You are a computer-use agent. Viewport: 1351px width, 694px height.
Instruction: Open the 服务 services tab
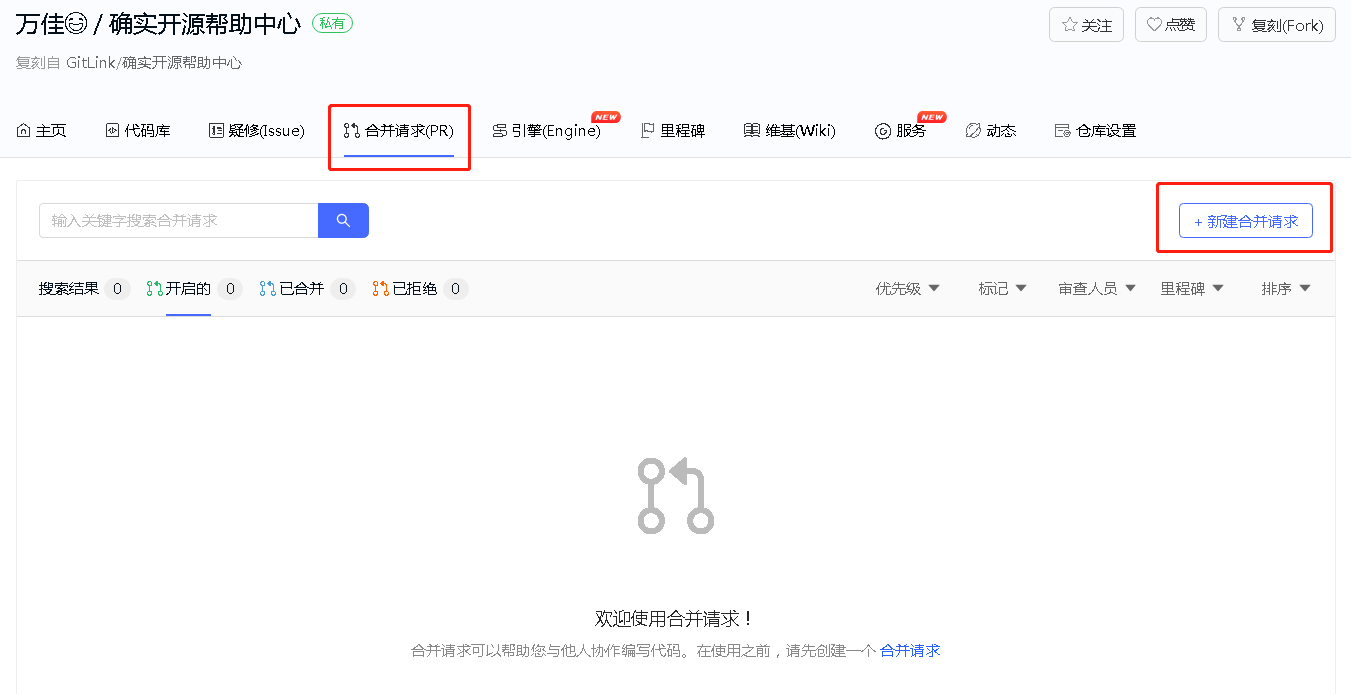901,131
